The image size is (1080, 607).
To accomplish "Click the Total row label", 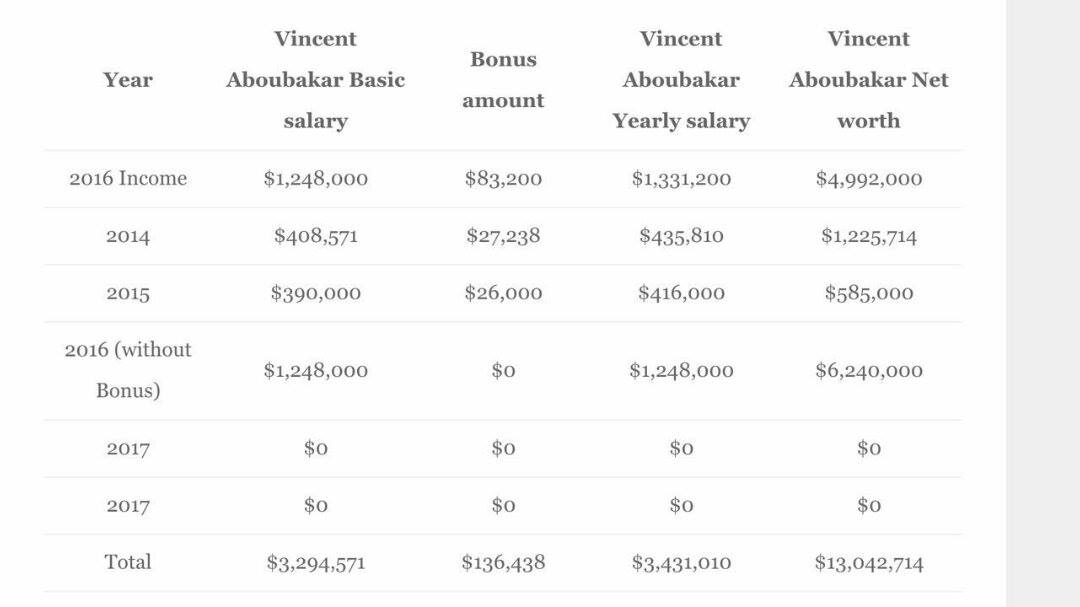I will [x=128, y=562].
